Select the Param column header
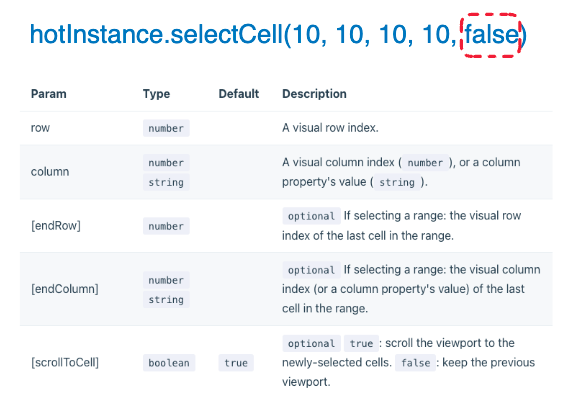The width and height of the screenshot is (562, 407). point(49,94)
